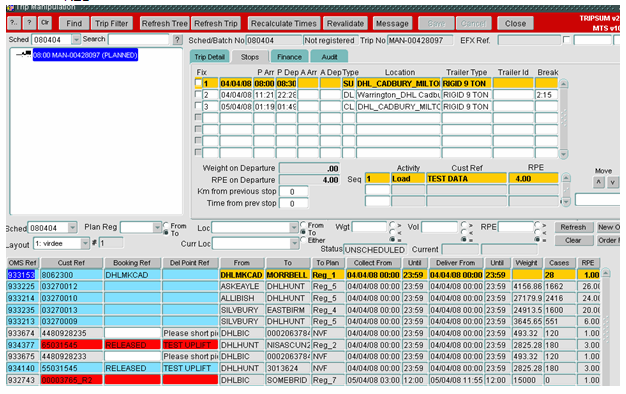
Task: Click the truck icon in the trip tree
Action: coord(24,54)
